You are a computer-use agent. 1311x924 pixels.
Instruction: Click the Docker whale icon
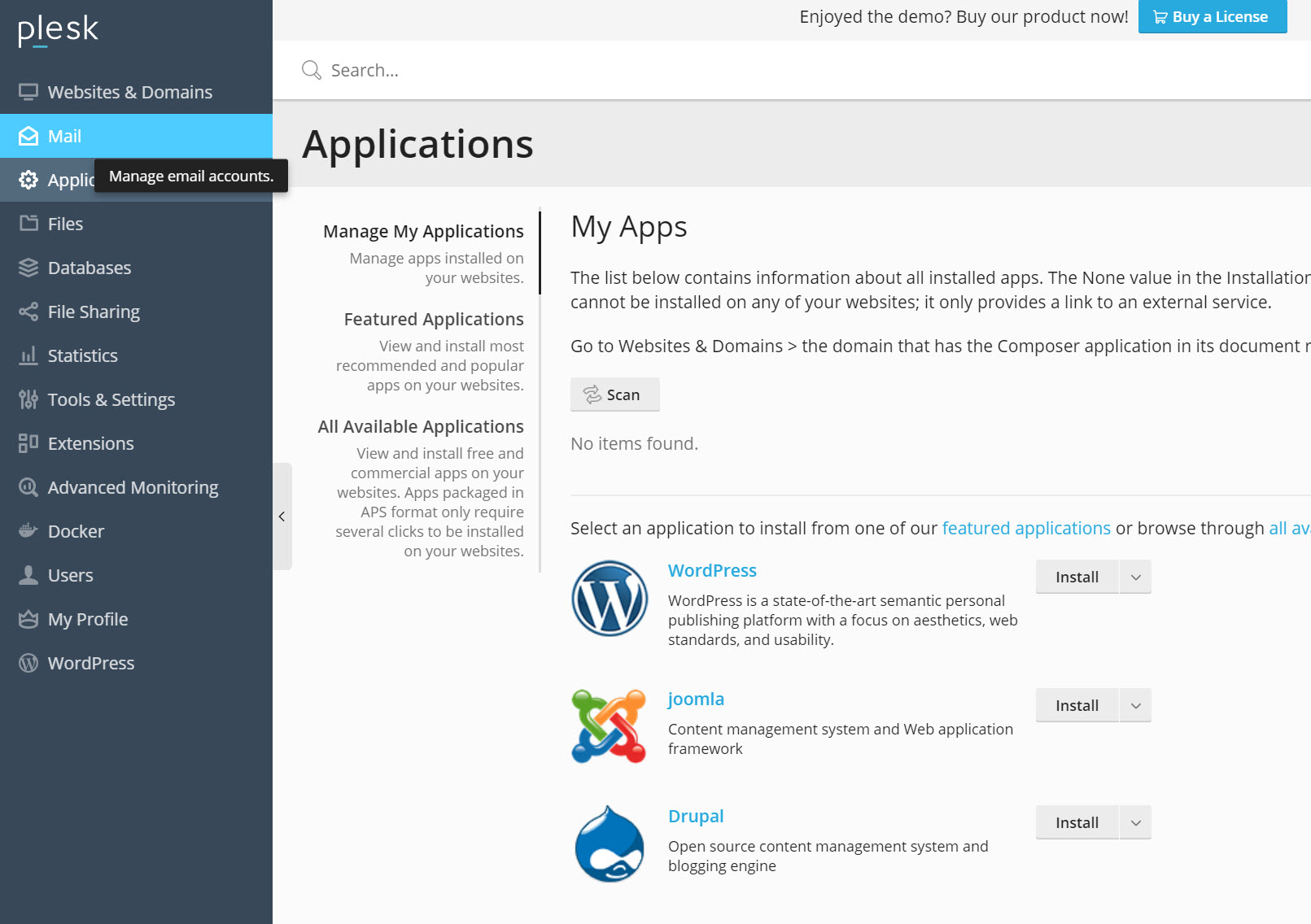pyautogui.click(x=28, y=530)
